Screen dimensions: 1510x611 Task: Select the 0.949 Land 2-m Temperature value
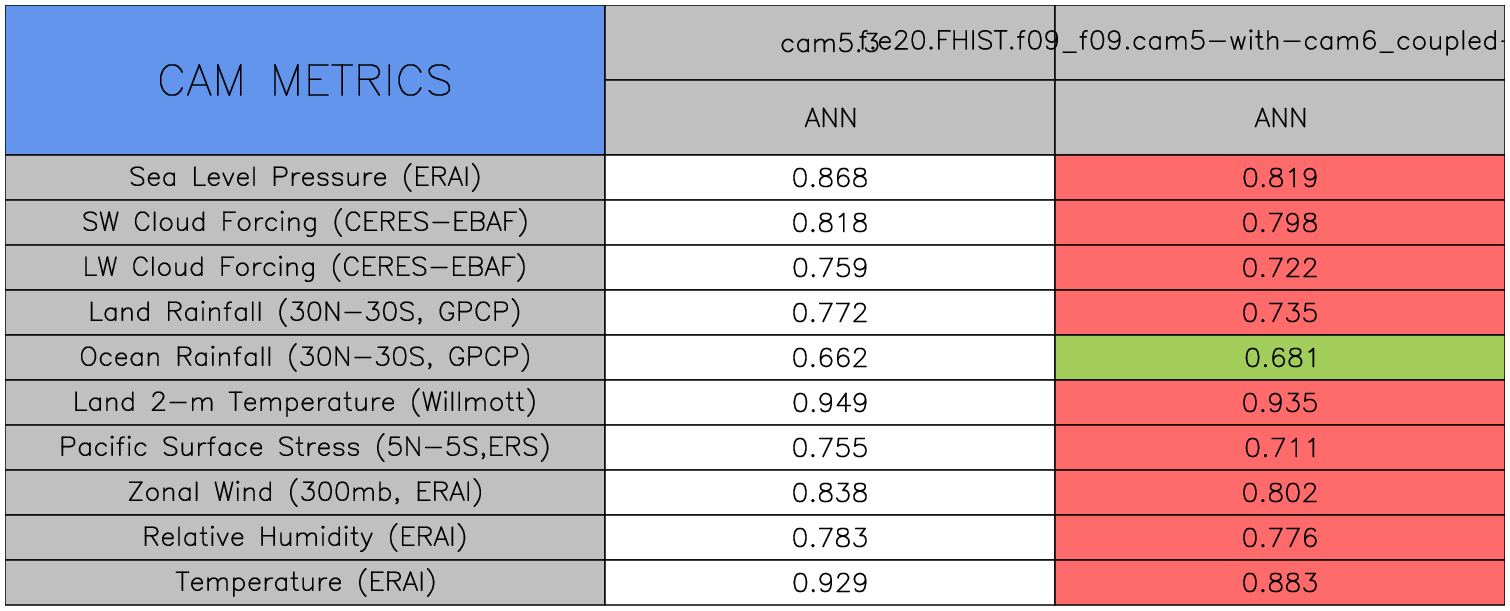click(830, 403)
